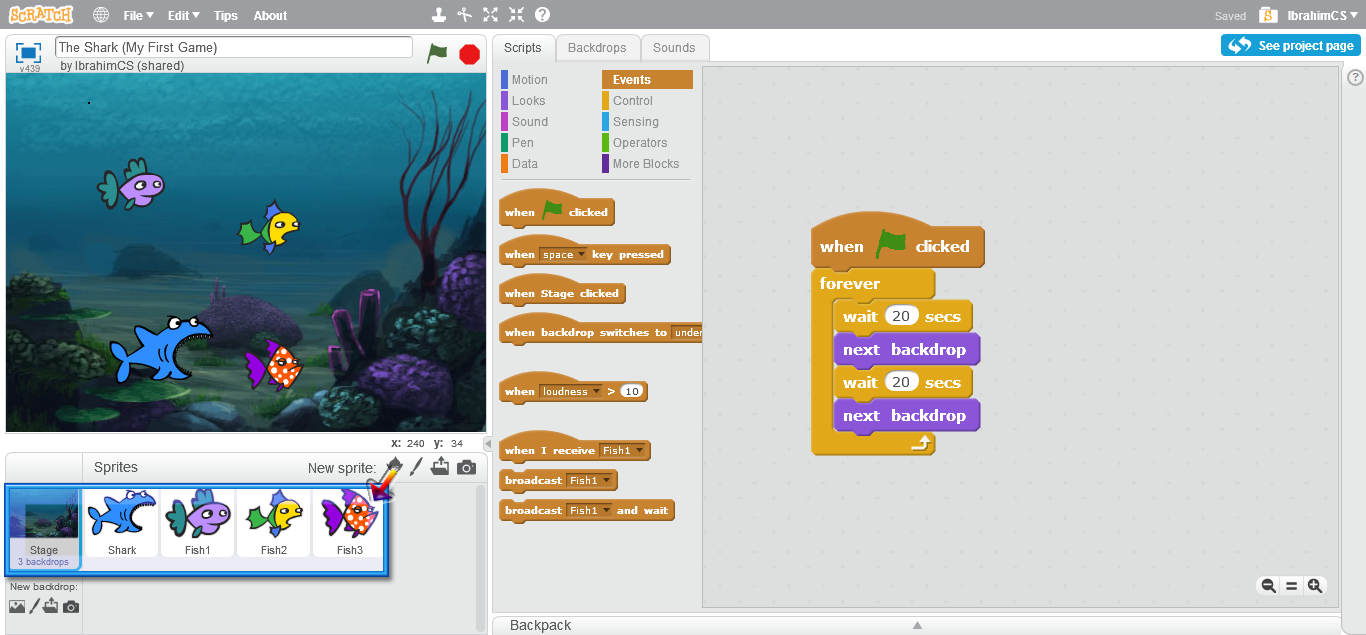The width and height of the screenshot is (1366, 635).
Task: Switch to the Sounds tab
Action: [674, 48]
